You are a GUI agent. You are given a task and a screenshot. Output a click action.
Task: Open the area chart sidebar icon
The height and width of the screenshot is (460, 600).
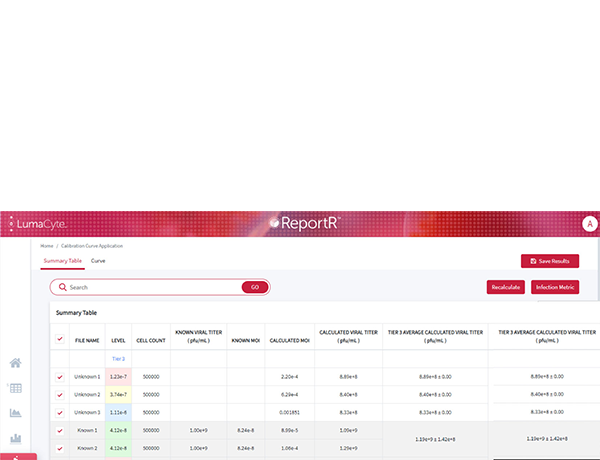coord(15,412)
